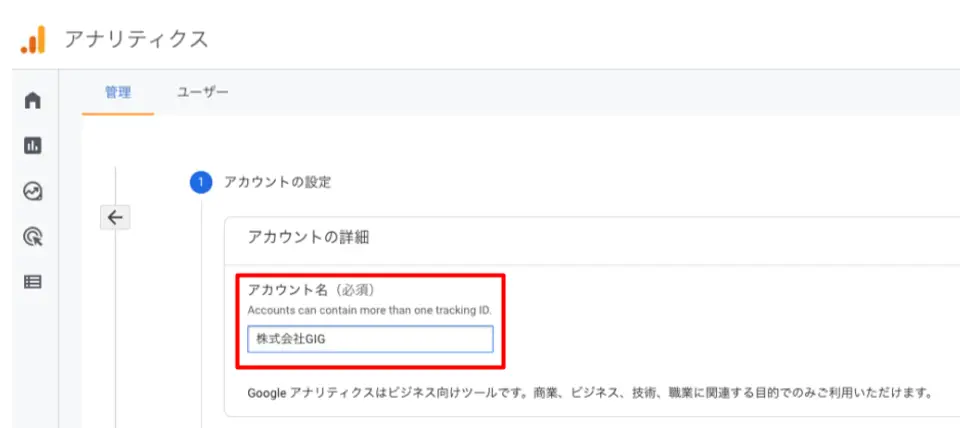Open the Configure table icon in sidebar
960x428 pixels.
[33, 282]
